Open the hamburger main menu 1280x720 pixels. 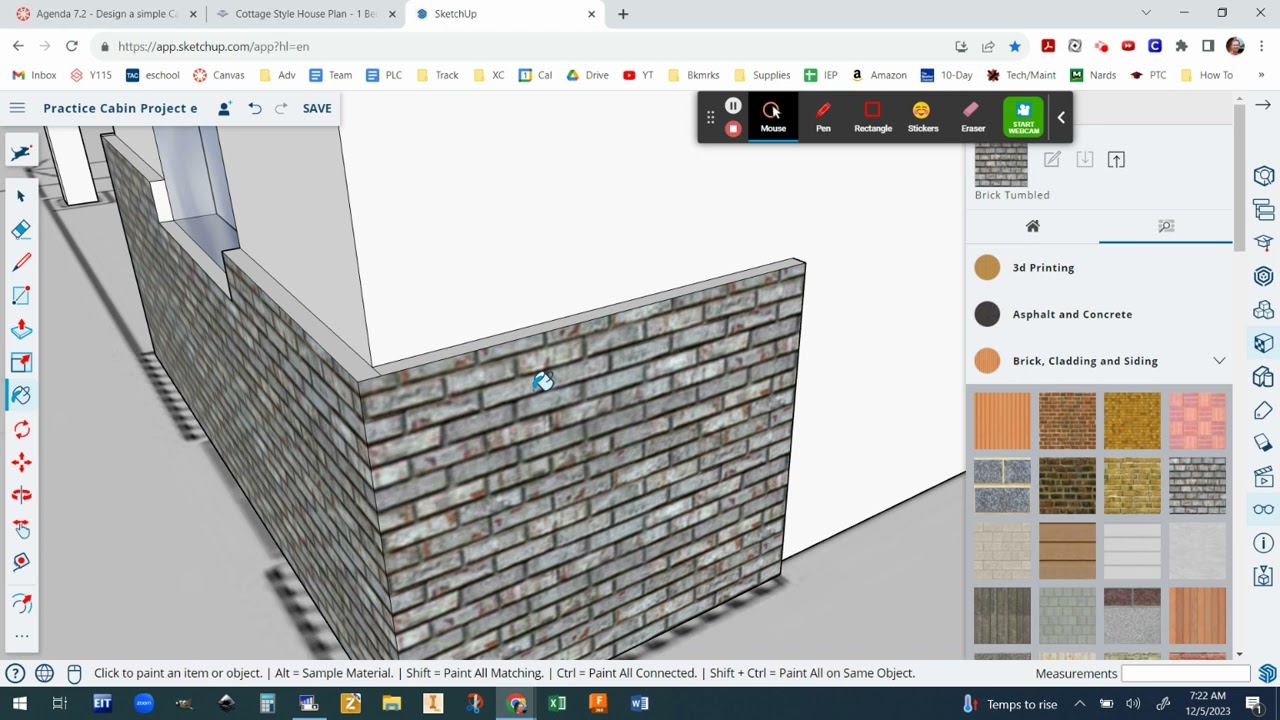point(17,108)
